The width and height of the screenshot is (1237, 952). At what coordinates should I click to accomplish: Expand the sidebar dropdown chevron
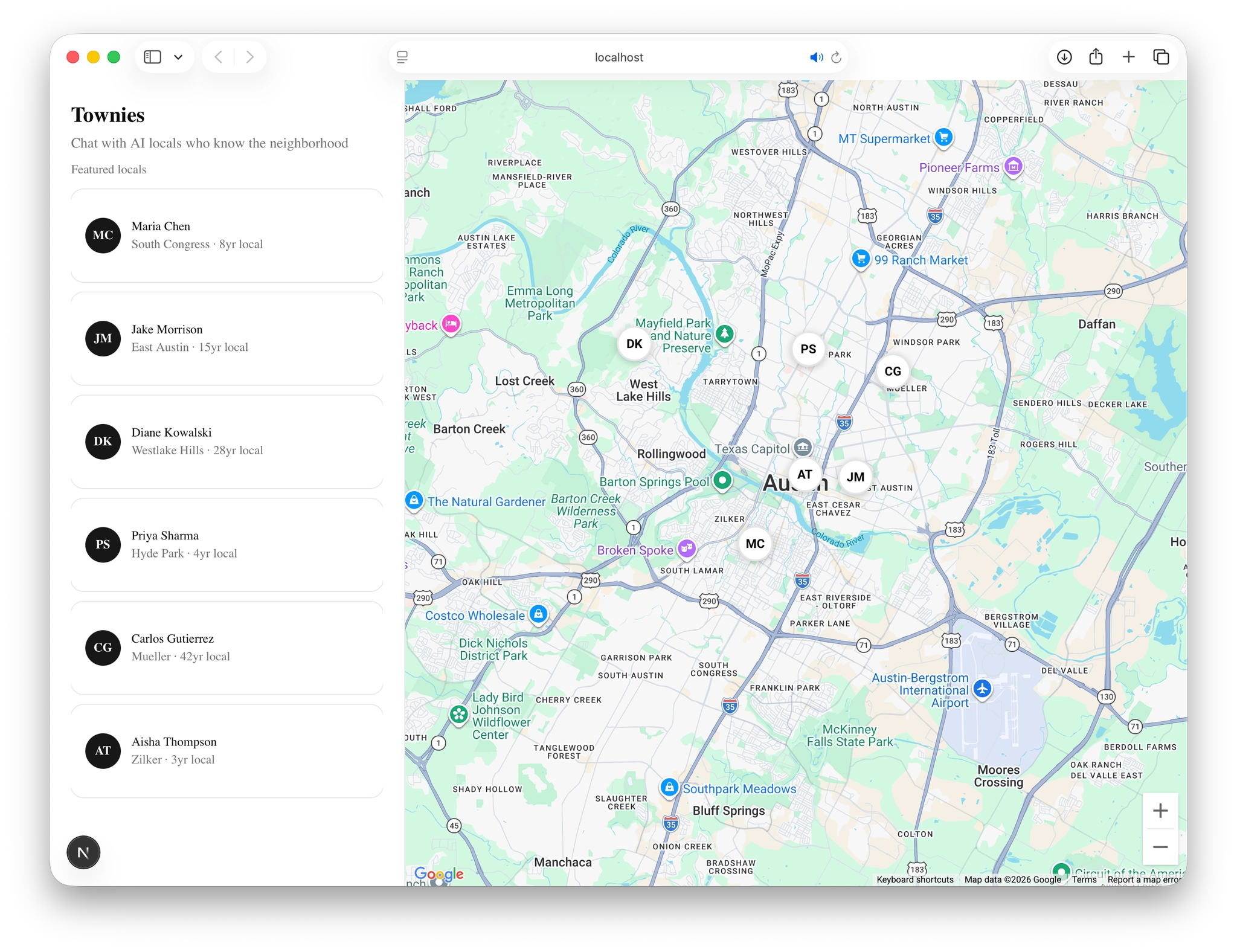[178, 57]
